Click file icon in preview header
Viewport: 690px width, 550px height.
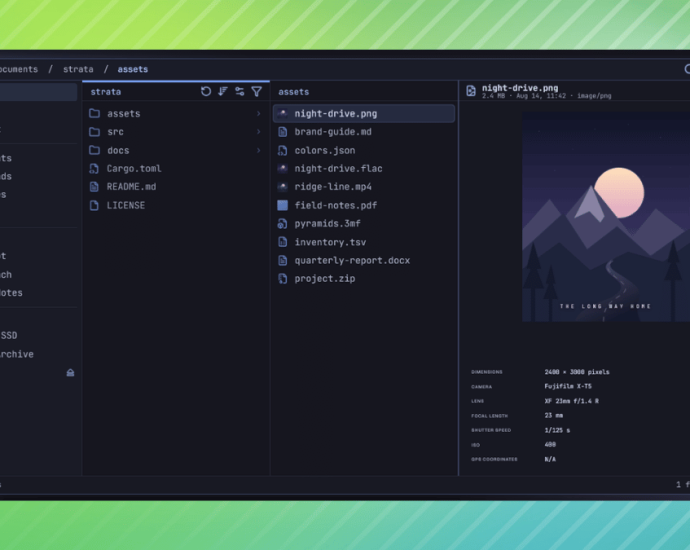(471, 91)
